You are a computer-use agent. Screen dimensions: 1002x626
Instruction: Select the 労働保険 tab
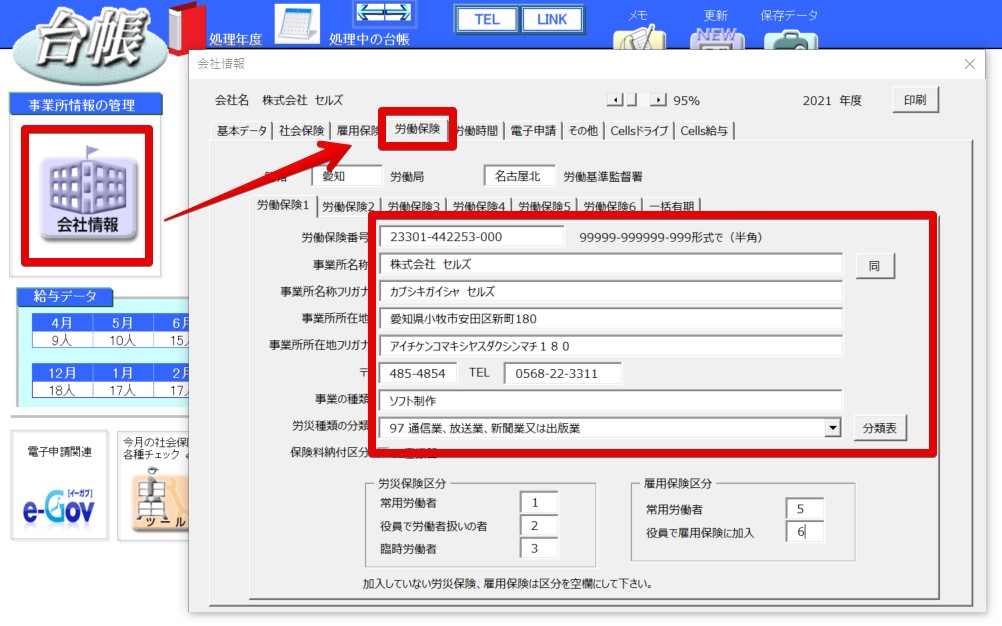(x=417, y=128)
